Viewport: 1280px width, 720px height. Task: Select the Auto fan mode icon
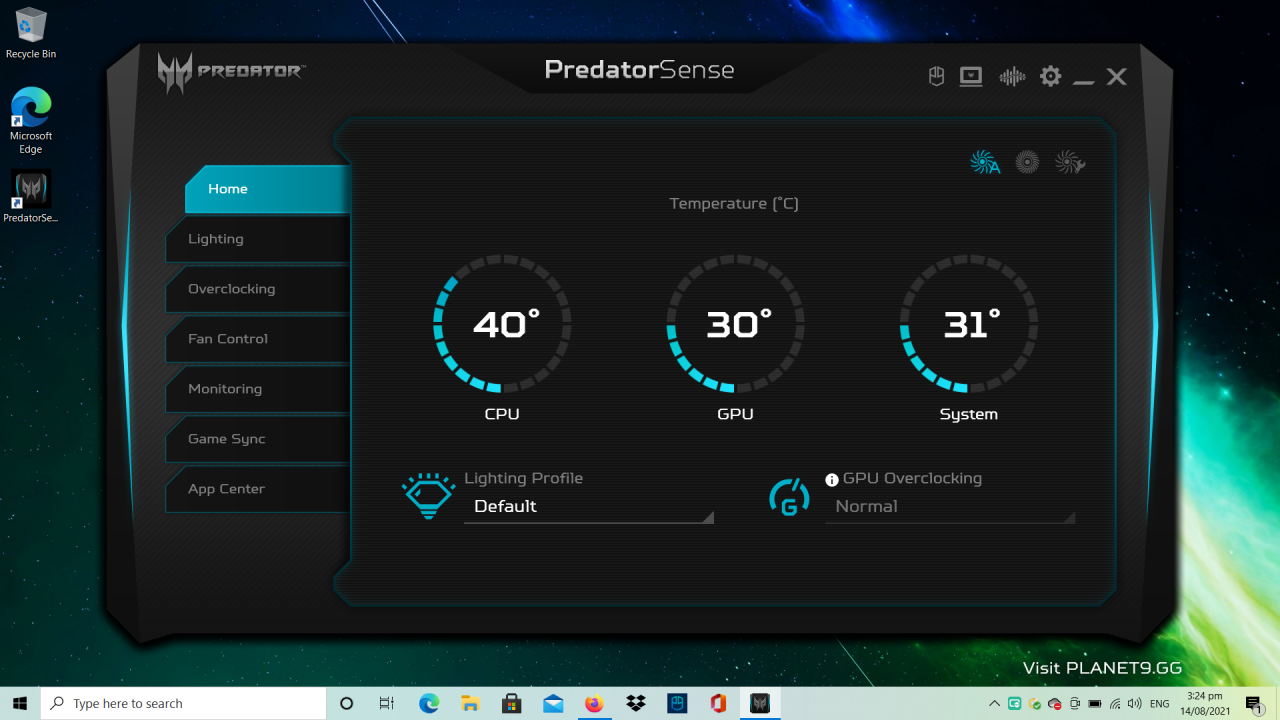[985, 162]
